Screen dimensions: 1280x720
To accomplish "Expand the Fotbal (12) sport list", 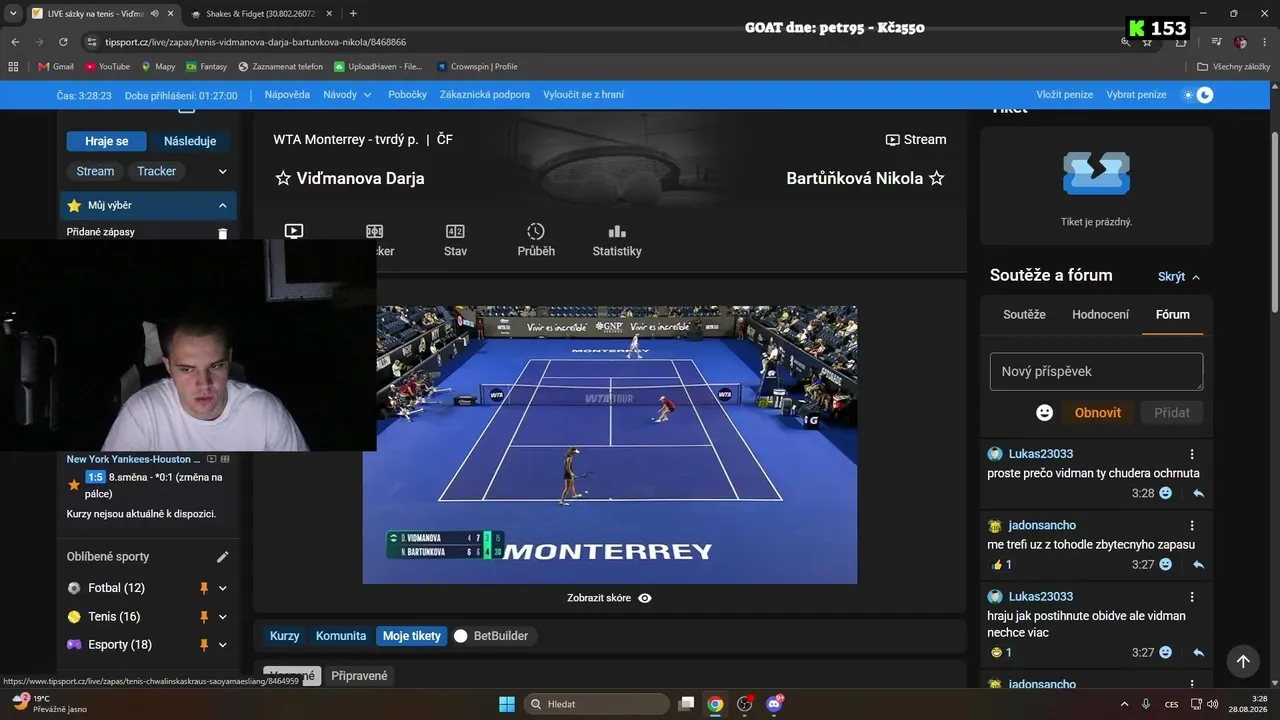I will [222, 588].
